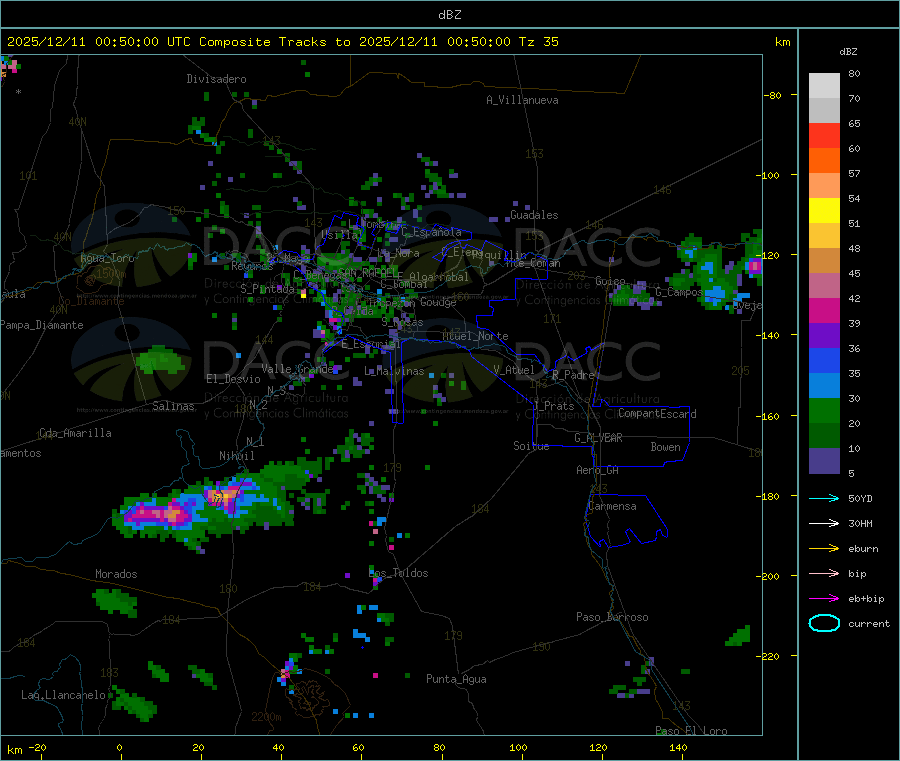Select the purple 36-39 dBZ color band
900x761 pixels.
pyautogui.click(x=824, y=336)
